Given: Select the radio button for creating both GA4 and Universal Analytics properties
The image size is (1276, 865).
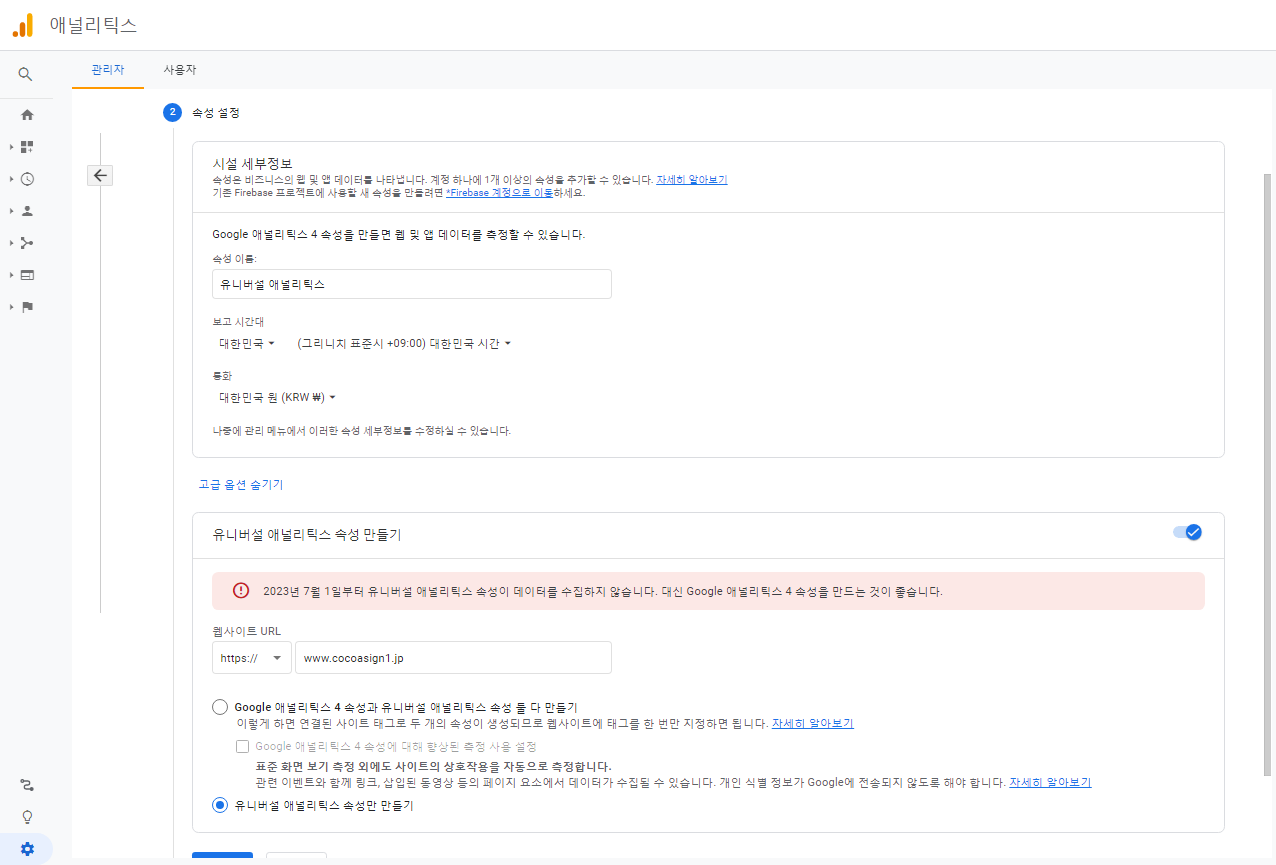Looking at the screenshot, I should (219, 706).
